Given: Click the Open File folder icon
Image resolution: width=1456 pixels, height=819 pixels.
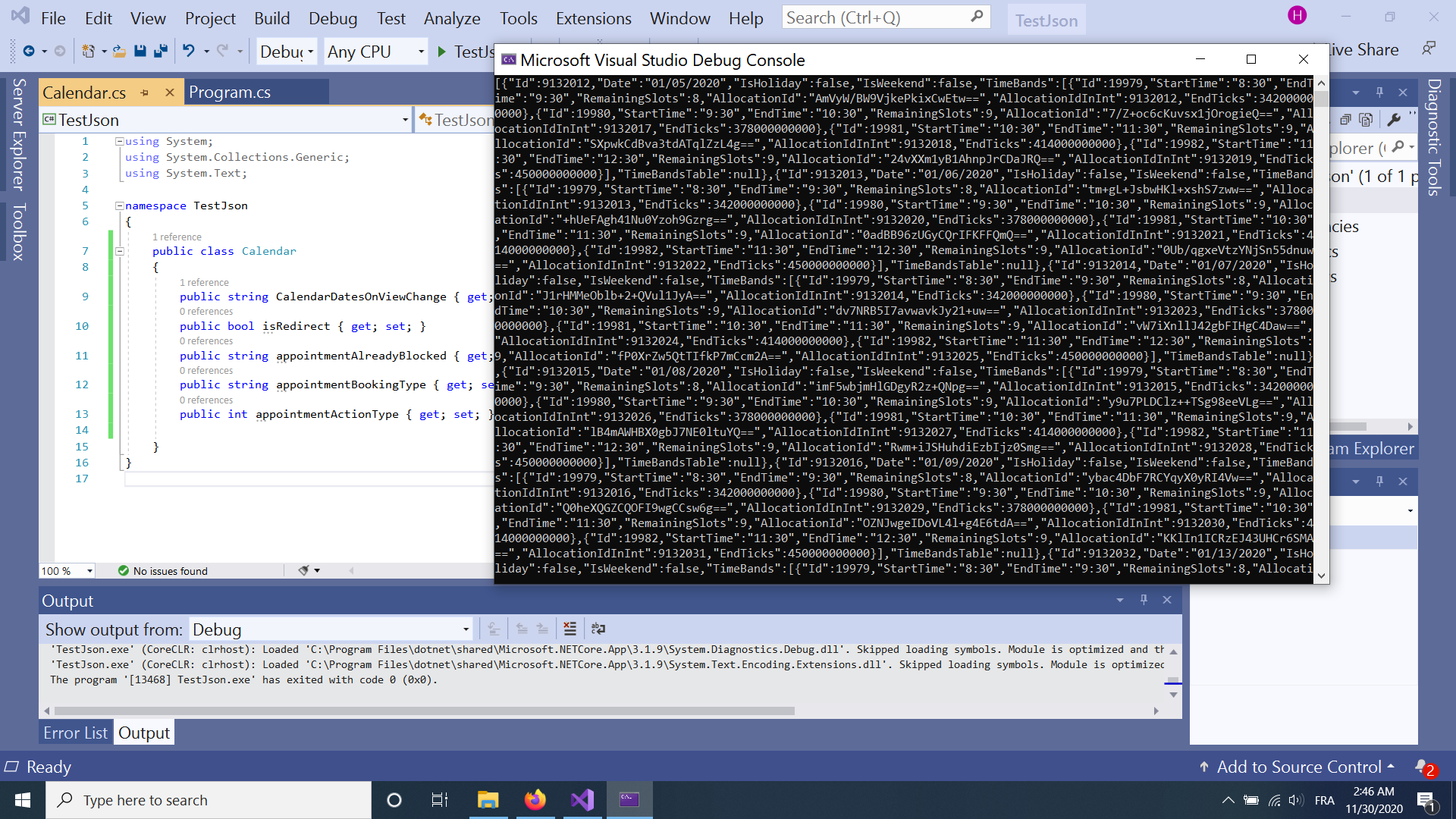Looking at the screenshot, I should tap(119, 51).
